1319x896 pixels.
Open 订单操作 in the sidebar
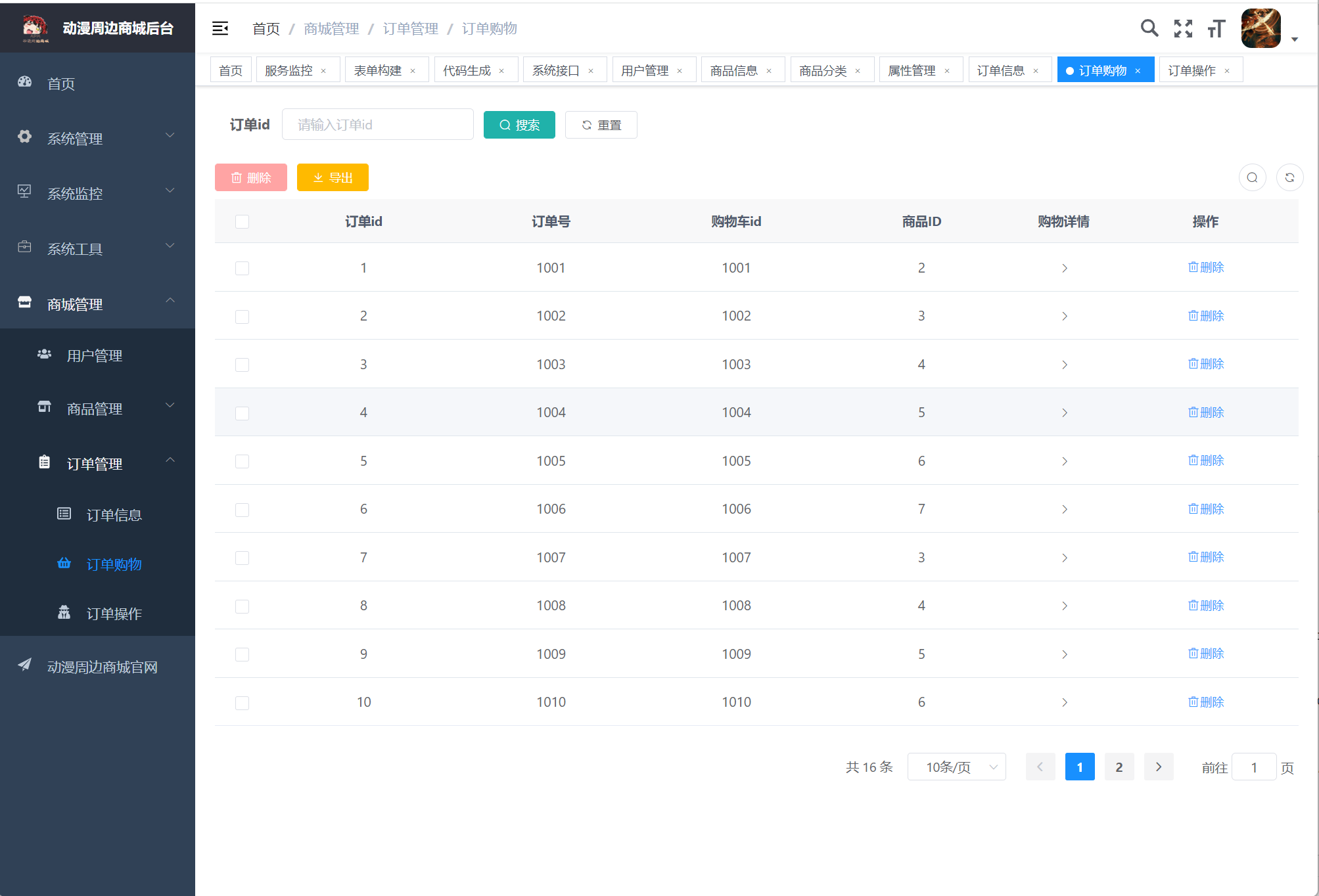coord(114,614)
